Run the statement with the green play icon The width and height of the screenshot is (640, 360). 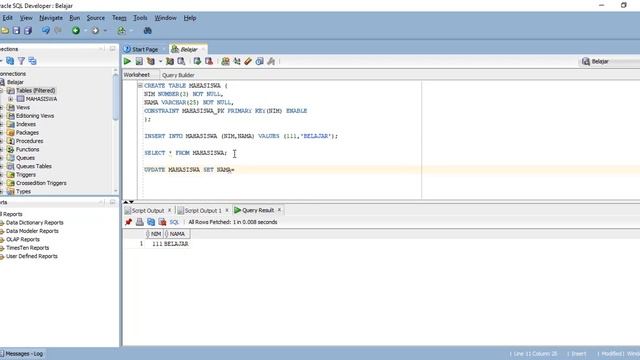point(127,61)
